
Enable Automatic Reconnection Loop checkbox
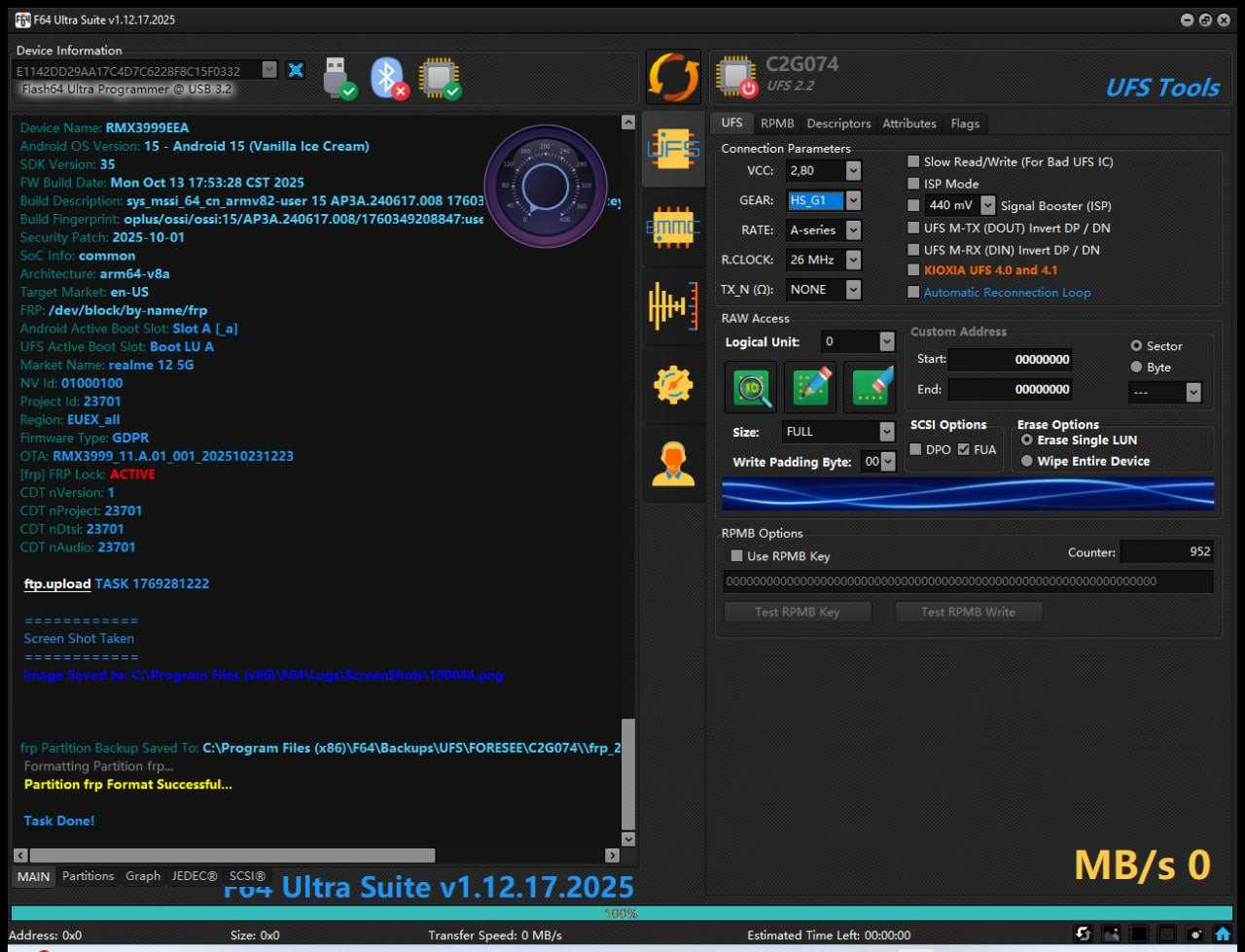pyautogui.click(x=913, y=292)
